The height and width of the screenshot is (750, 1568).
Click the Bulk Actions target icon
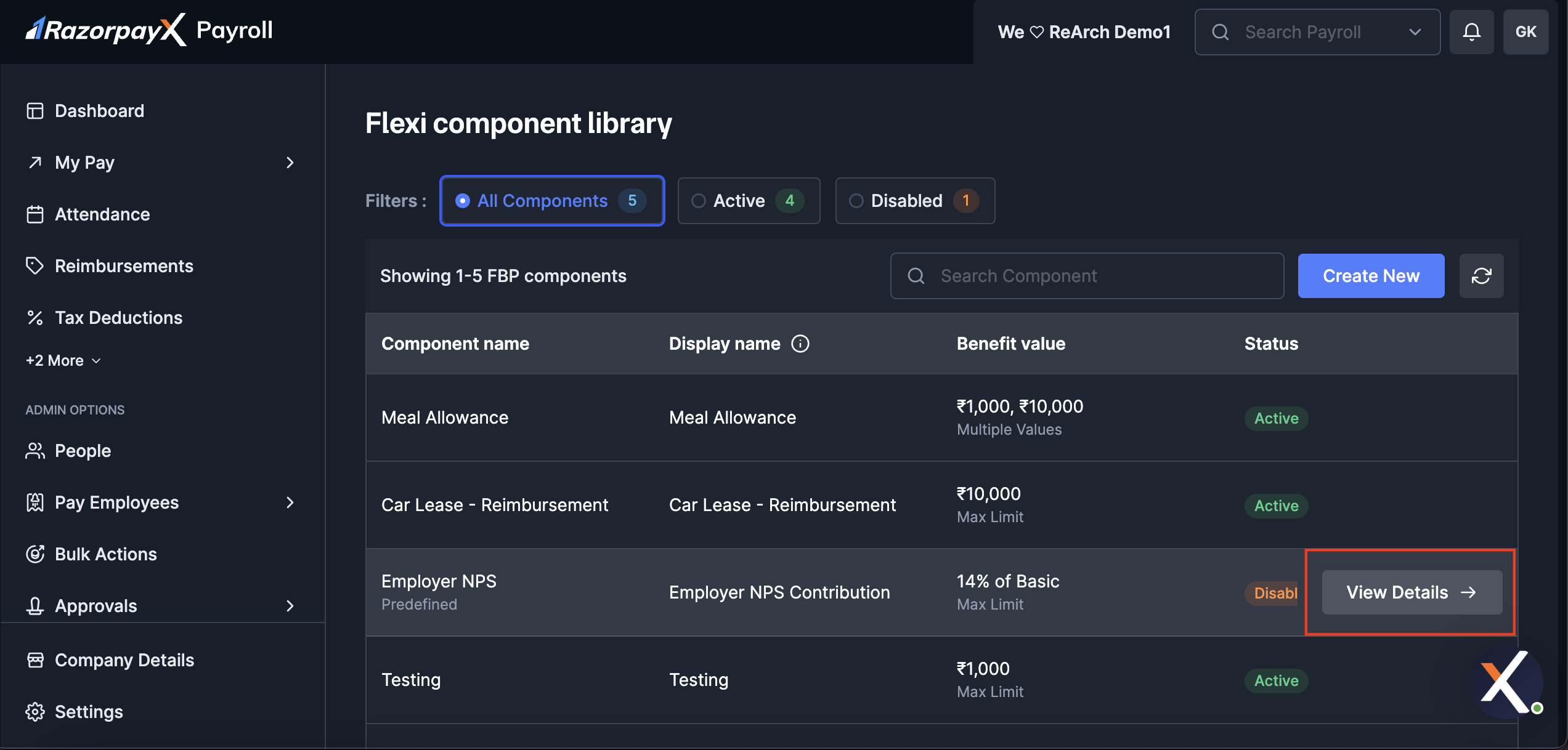point(35,554)
